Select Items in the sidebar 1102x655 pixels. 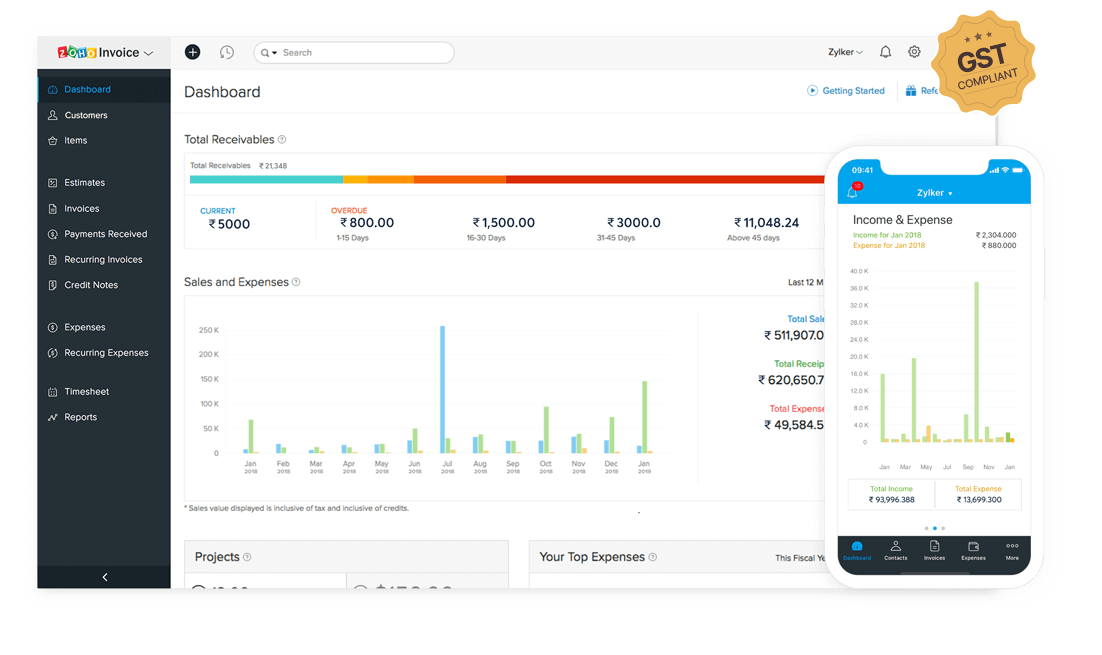[x=104, y=141]
